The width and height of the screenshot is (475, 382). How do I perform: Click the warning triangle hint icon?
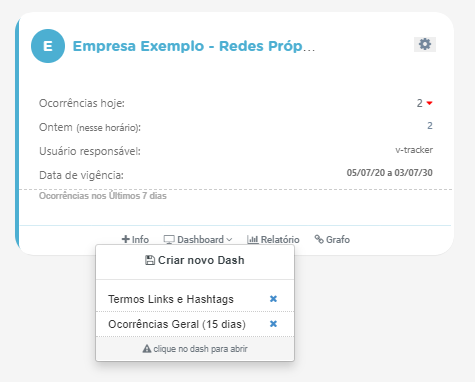coord(147,349)
